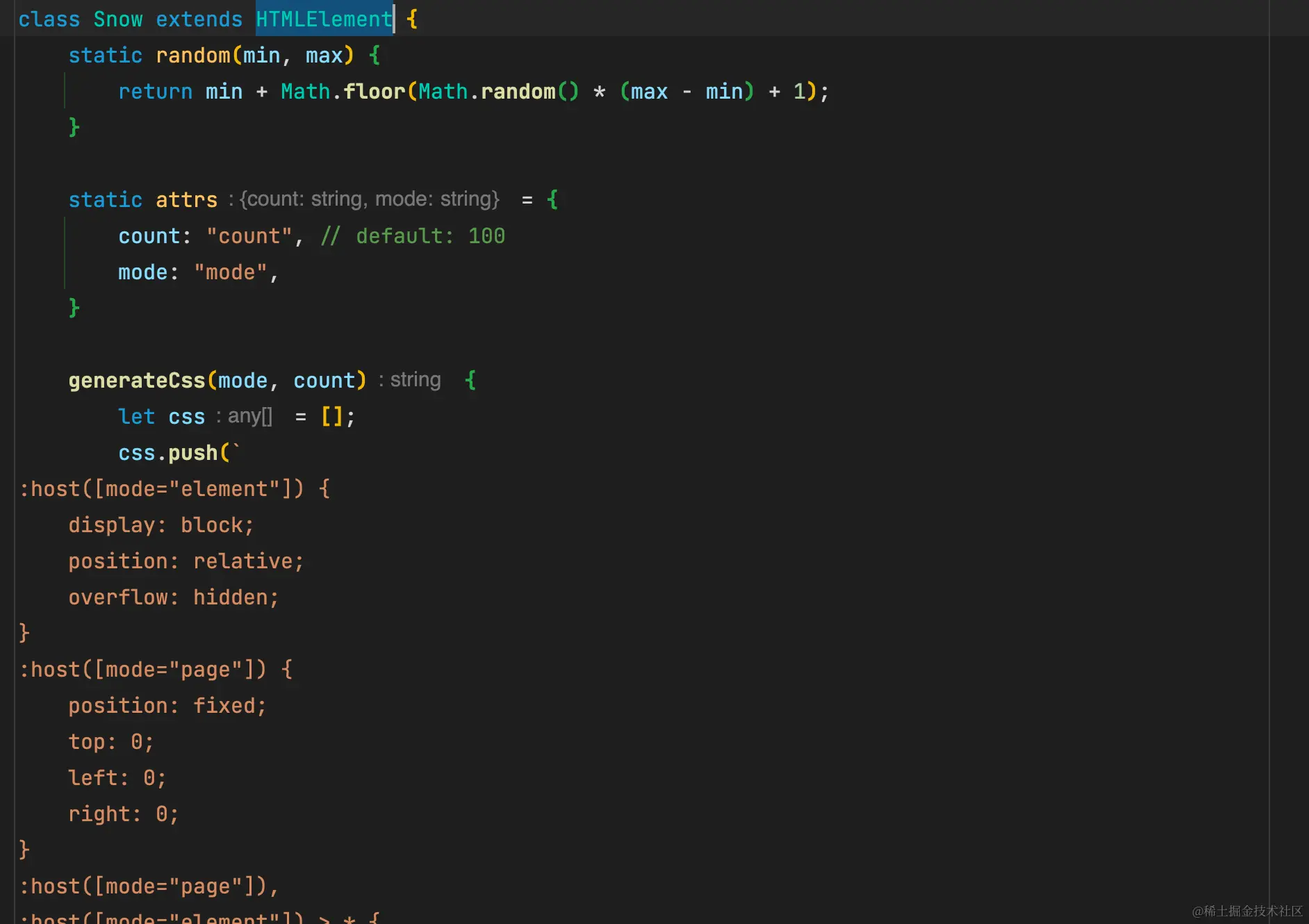Click the closing brace of the attrs object
Viewport: 1309px width, 924px height.
(74, 308)
